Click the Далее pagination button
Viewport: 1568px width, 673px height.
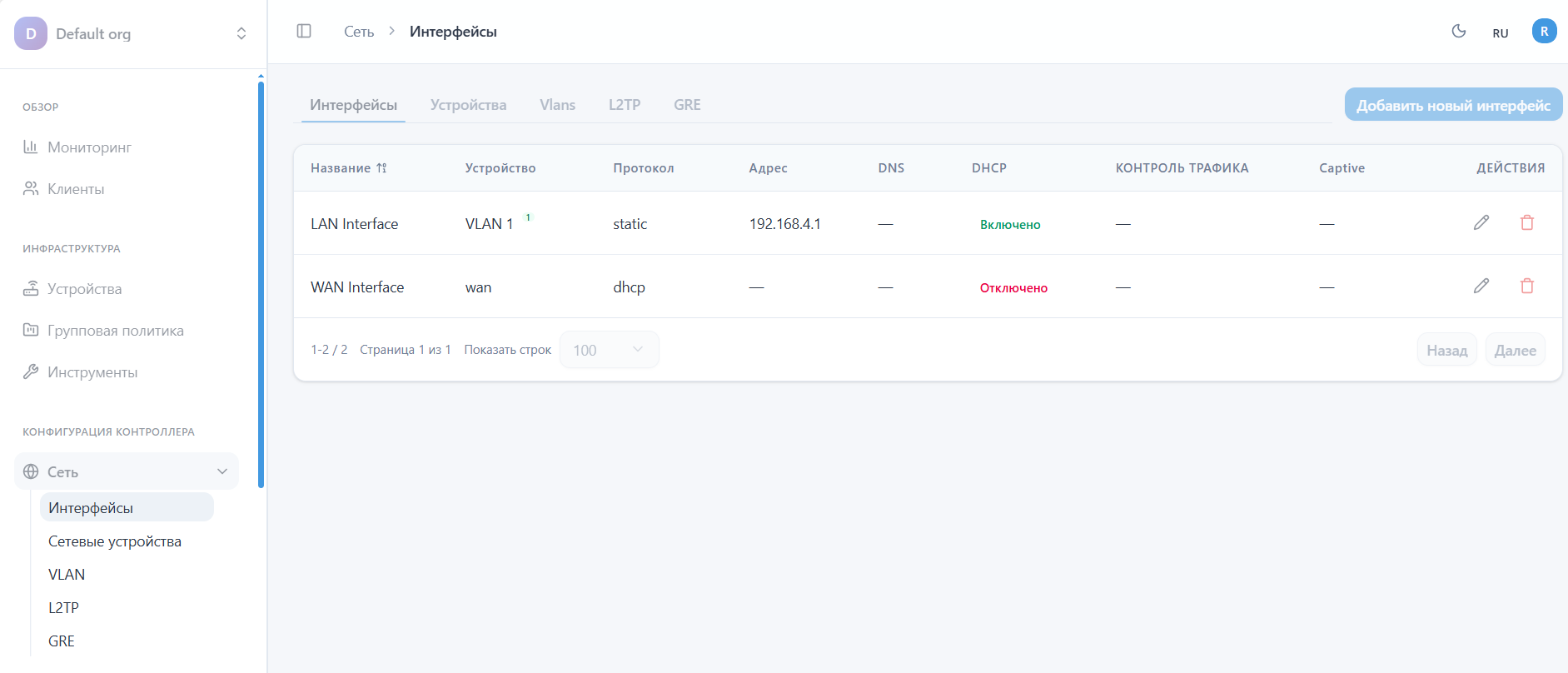(x=1515, y=350)
